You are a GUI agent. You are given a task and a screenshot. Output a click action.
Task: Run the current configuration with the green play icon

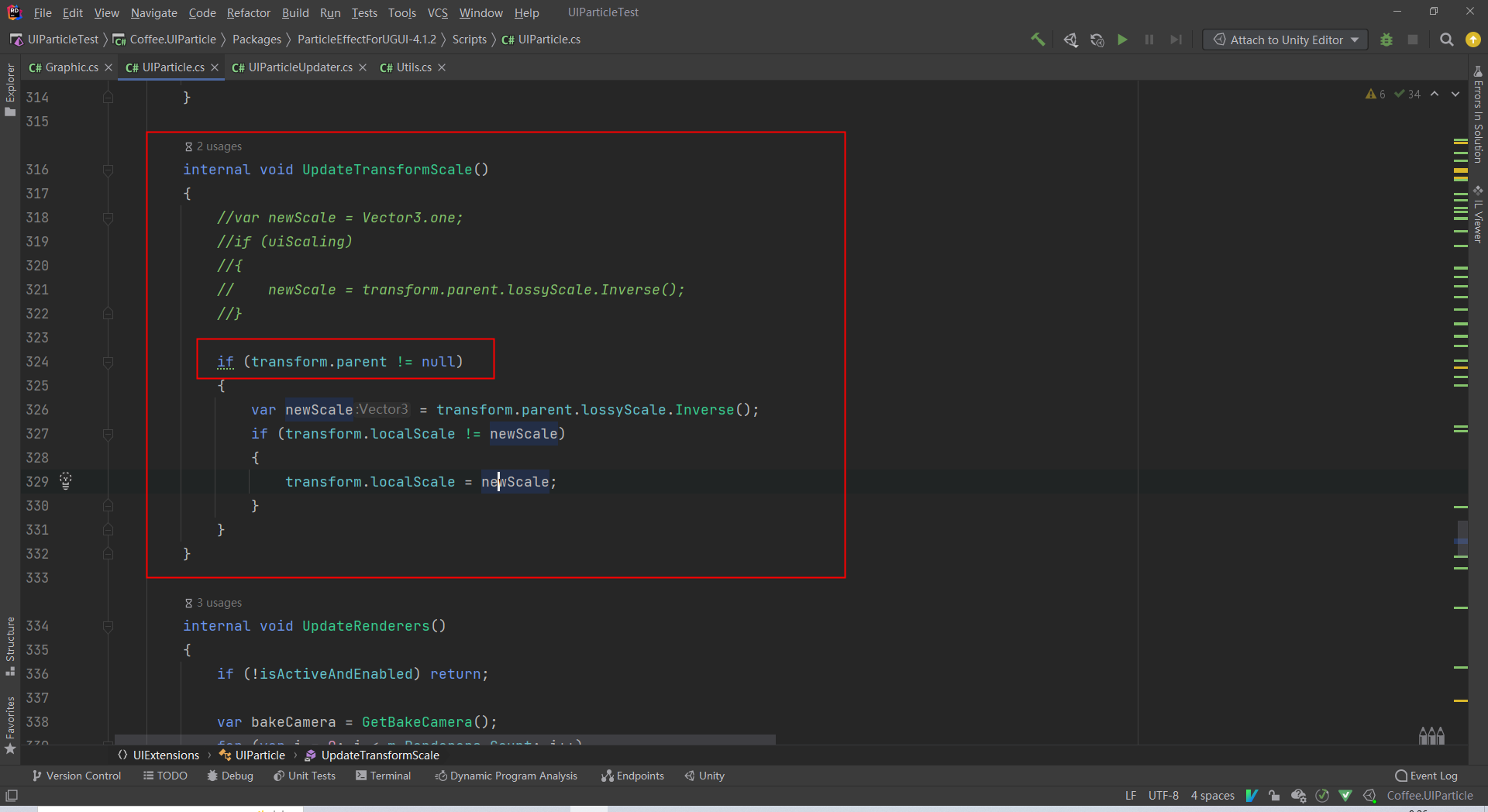click(1123, 40)
